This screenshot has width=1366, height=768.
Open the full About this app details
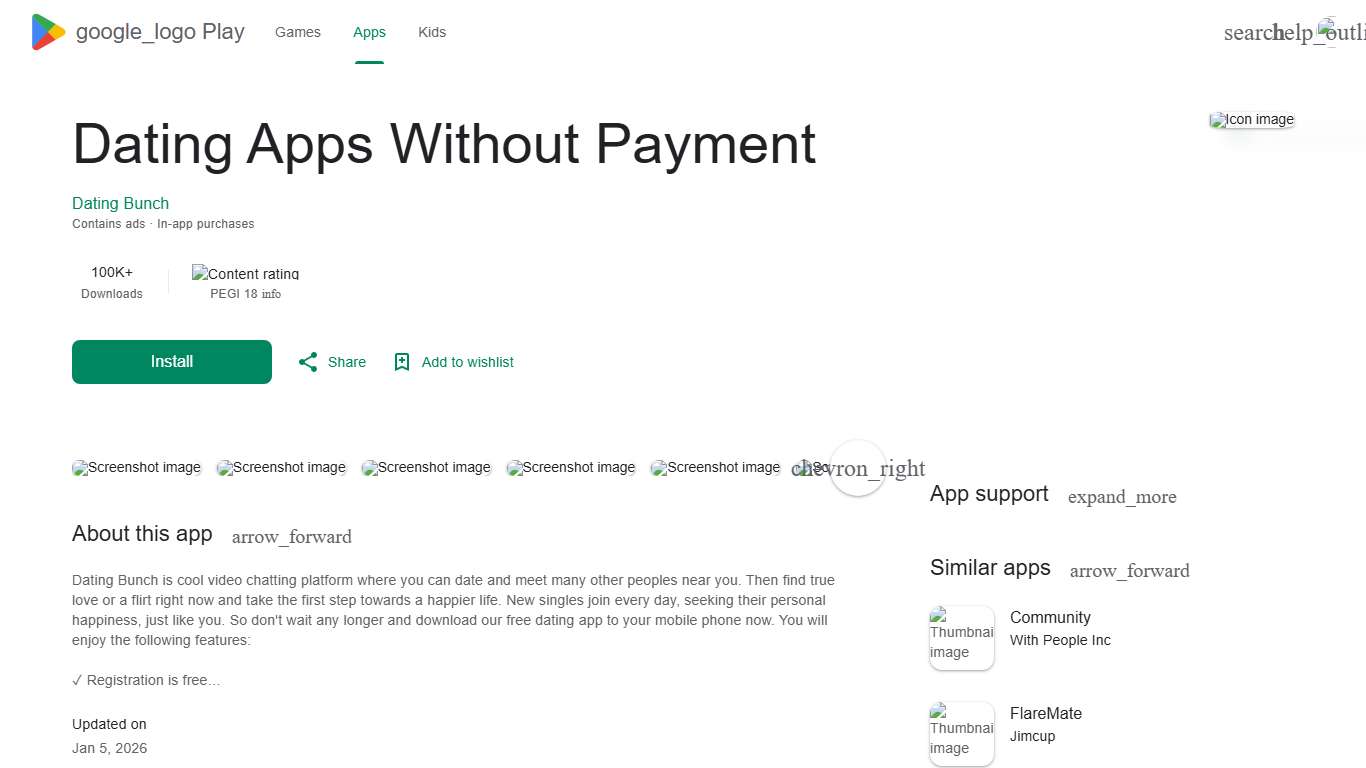[291, 536]
